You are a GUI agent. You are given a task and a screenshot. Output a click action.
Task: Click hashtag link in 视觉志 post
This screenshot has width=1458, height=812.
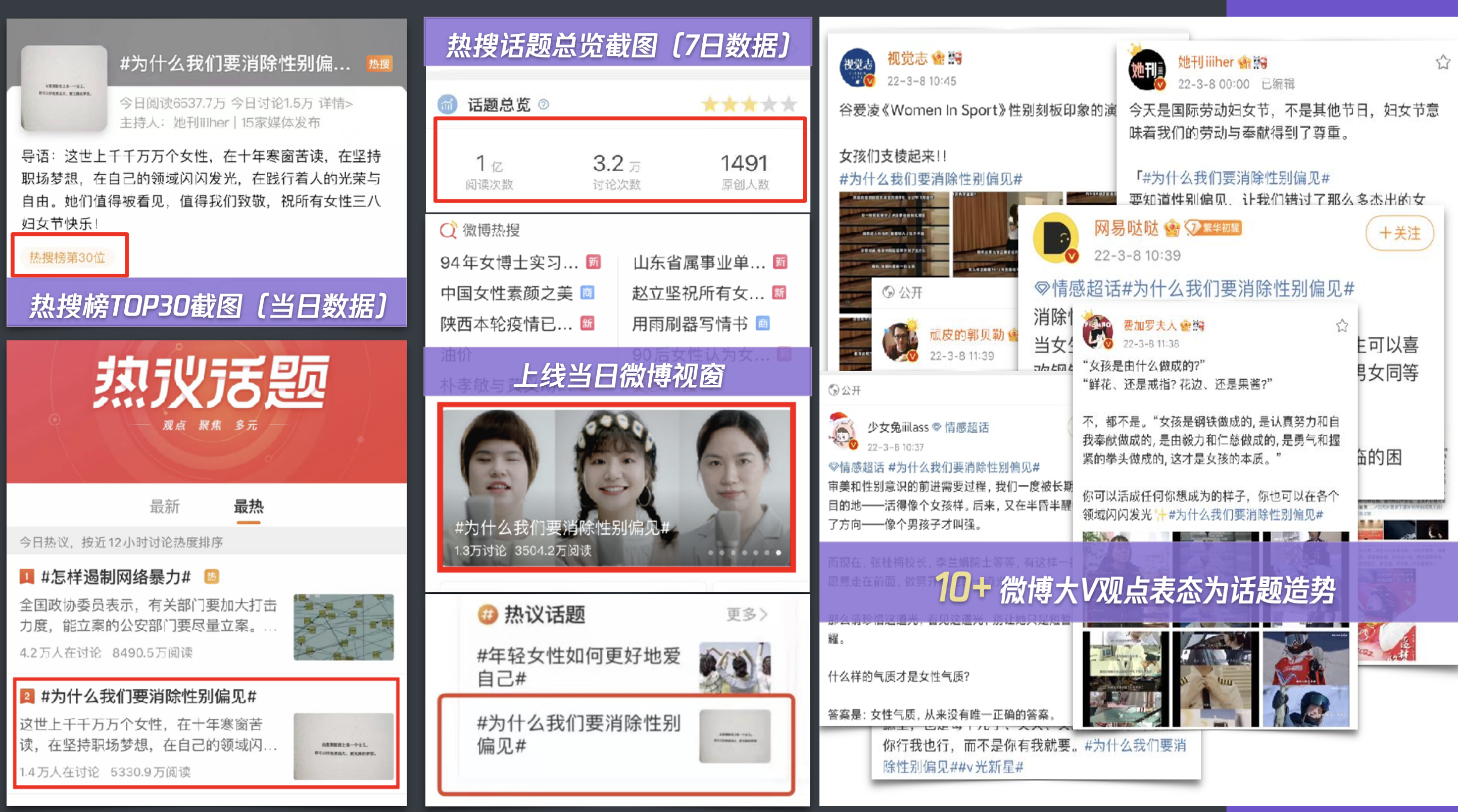[931, 179]
